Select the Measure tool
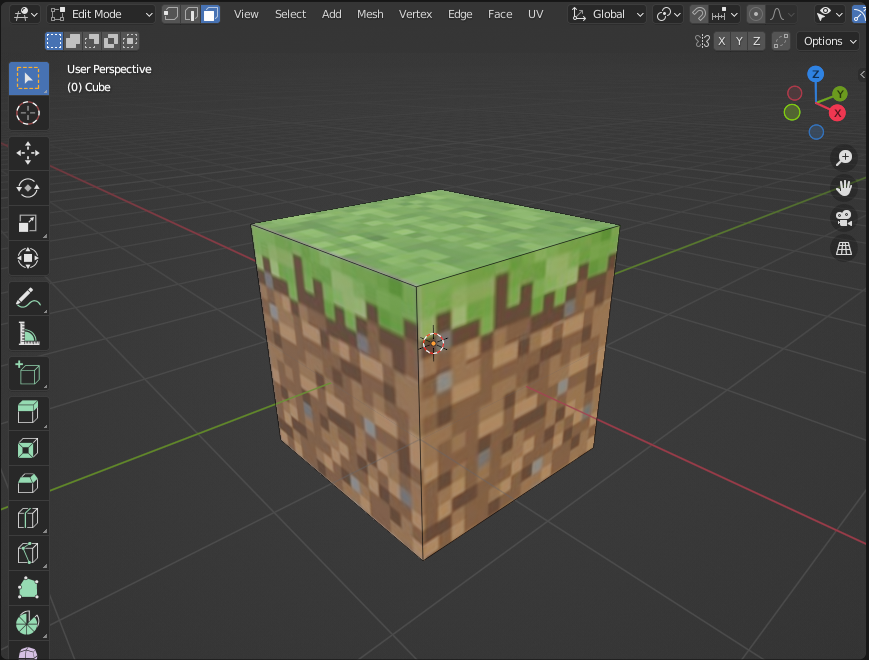869x660 pixels. (x=28, y=334)
